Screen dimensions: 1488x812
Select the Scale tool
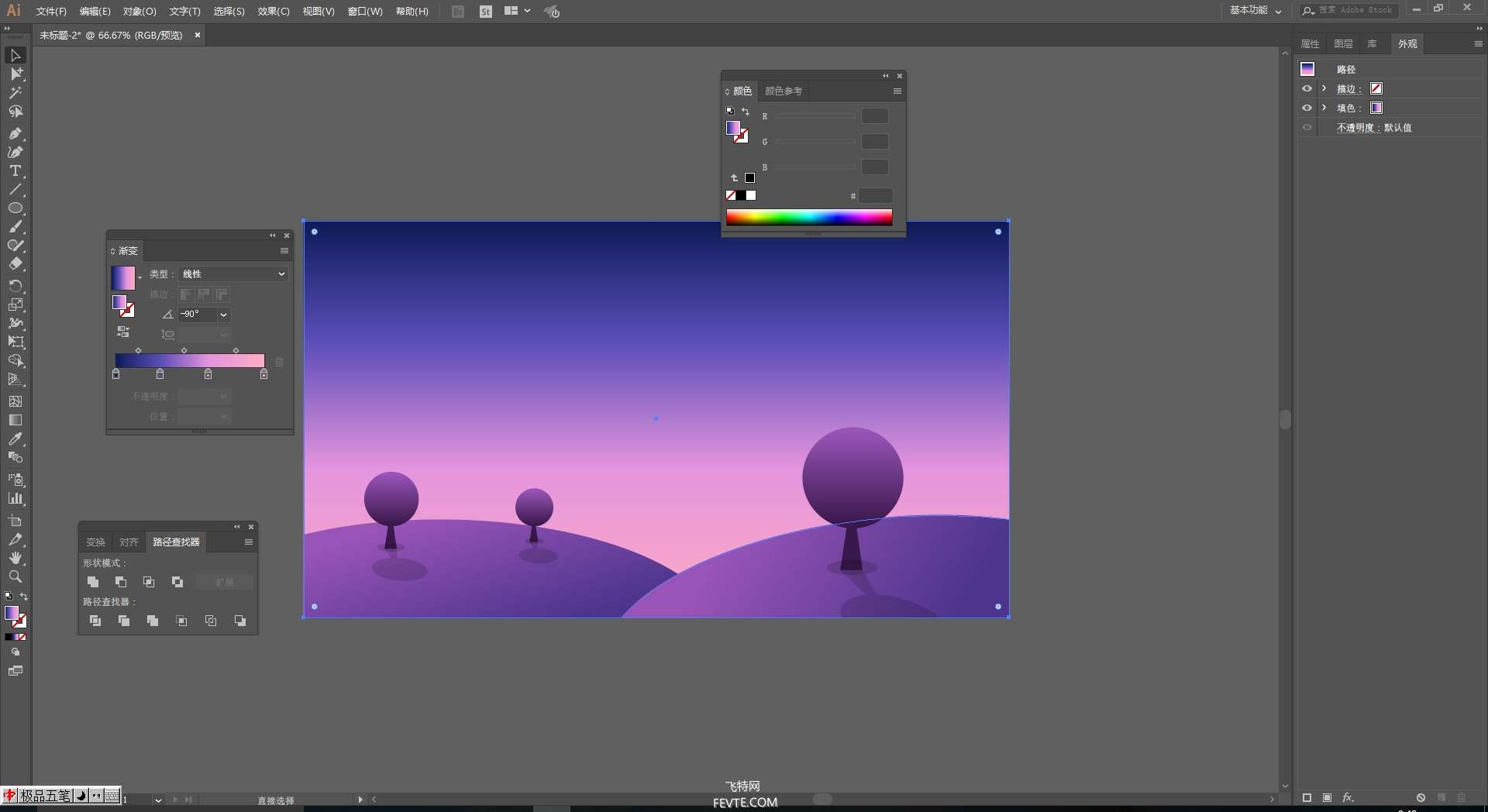point(15,304)
